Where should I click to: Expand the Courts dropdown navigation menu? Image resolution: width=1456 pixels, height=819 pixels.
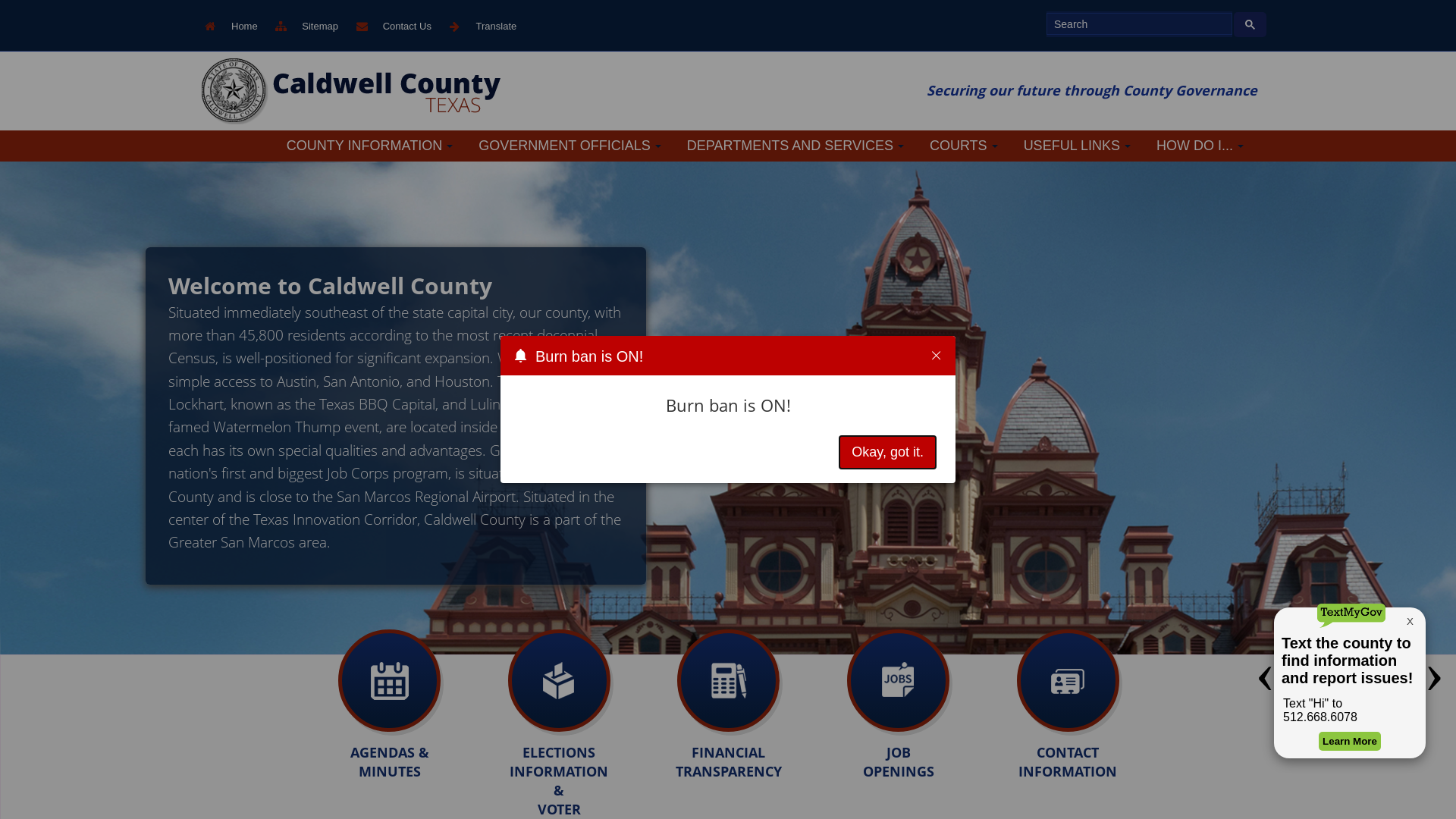tap(963, 146)
